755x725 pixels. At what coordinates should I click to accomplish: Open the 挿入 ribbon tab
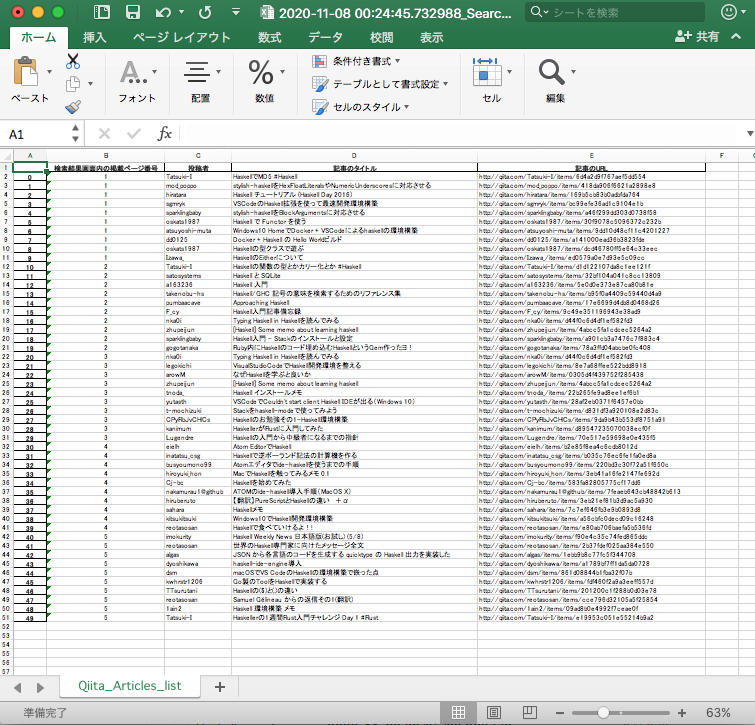pyautogui.click(x=94, y=37)
